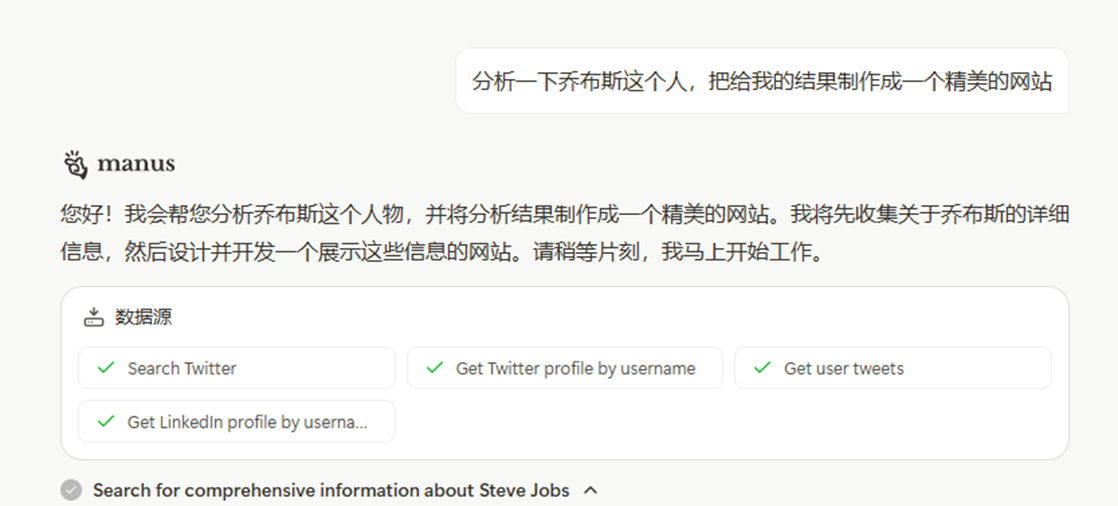Screen dimensions: 1118x506
Task: Open the Get LinkedIn profile by username chip
Action: tap(237, 421)
